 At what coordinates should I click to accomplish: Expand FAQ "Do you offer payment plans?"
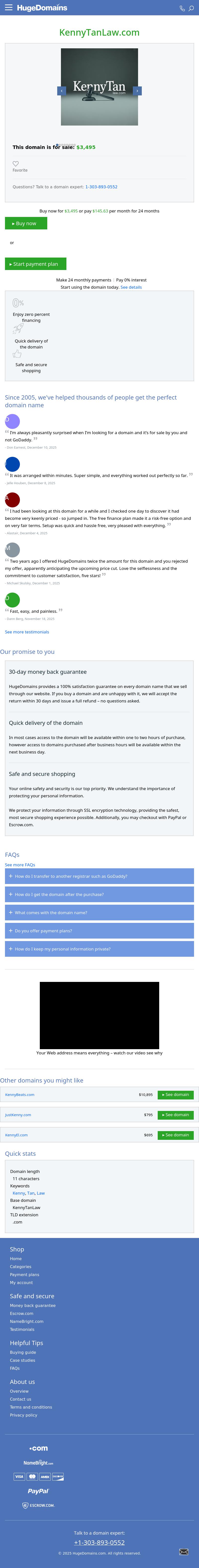99,931
